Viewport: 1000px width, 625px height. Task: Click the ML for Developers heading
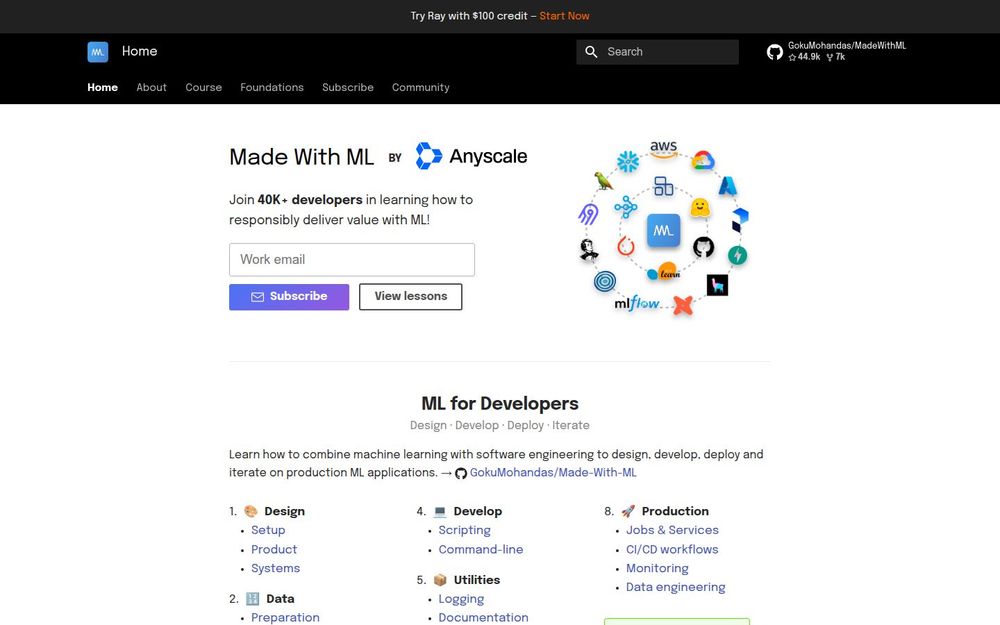(500, 403)
